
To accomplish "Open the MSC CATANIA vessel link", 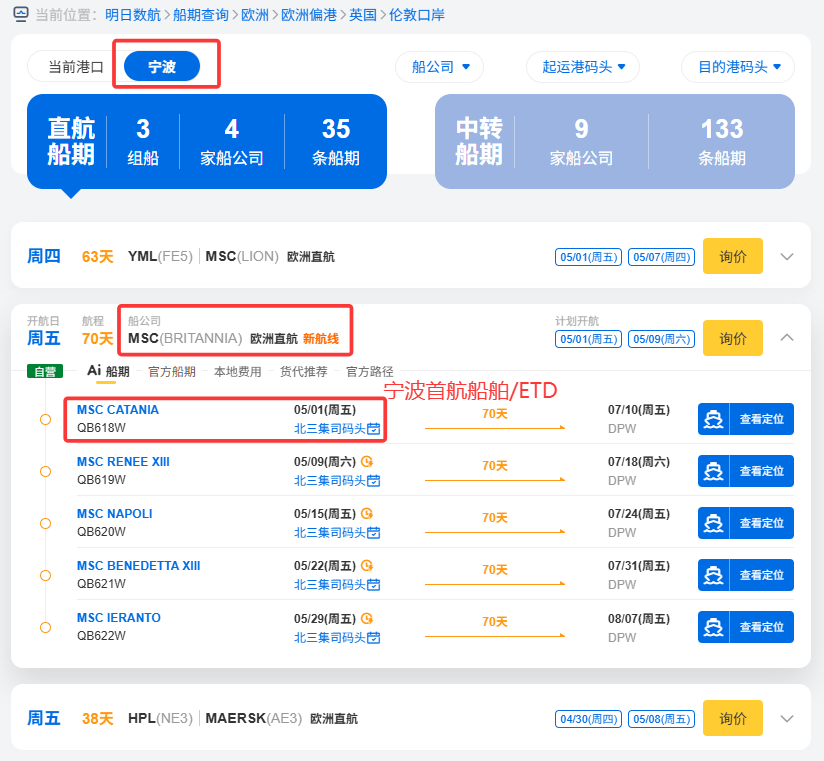I will point(118,410).
